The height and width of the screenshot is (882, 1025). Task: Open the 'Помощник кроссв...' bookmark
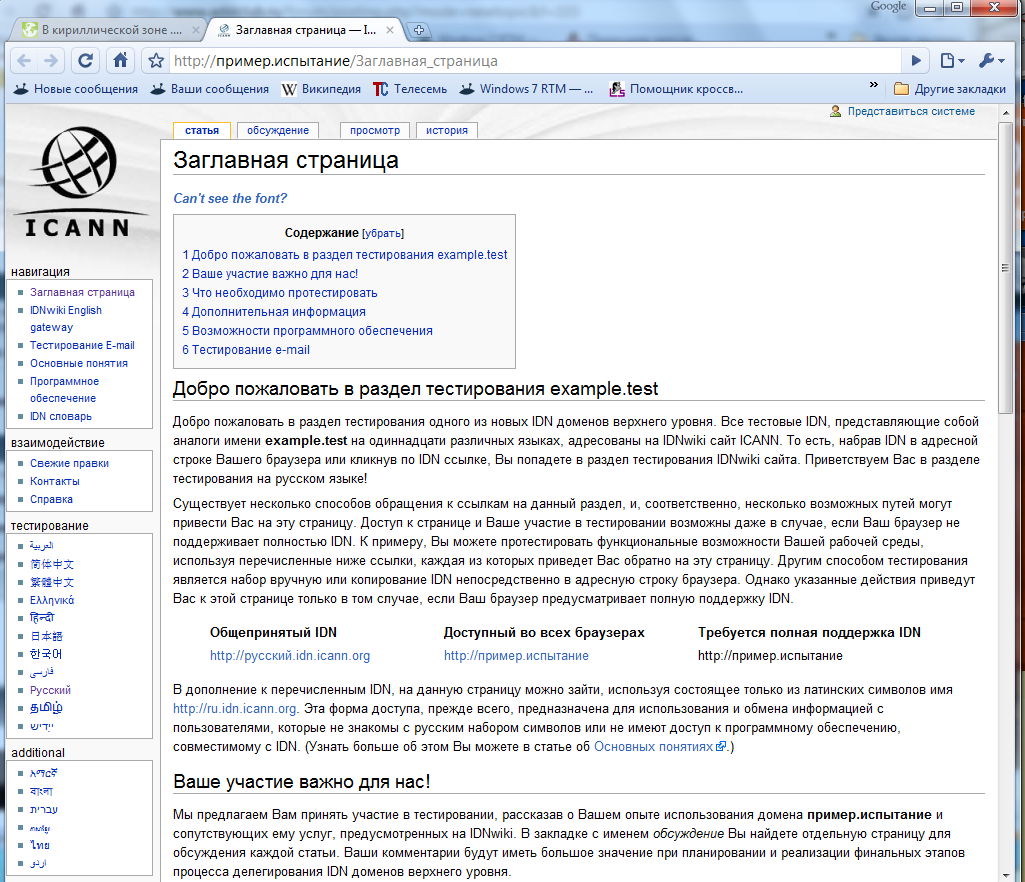coord(676,89)
